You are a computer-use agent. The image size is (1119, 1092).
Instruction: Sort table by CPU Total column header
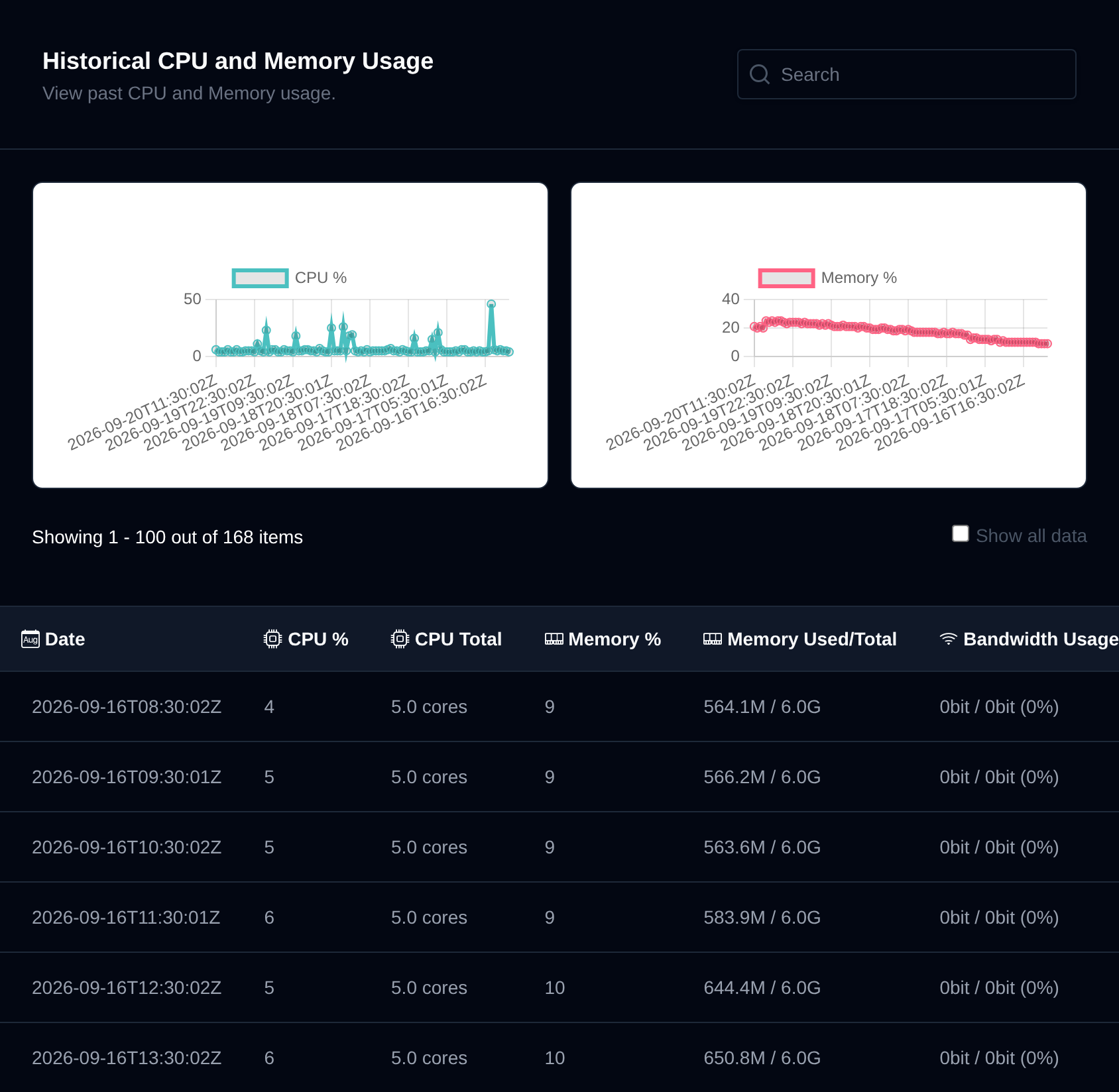[x=458, y=639]
